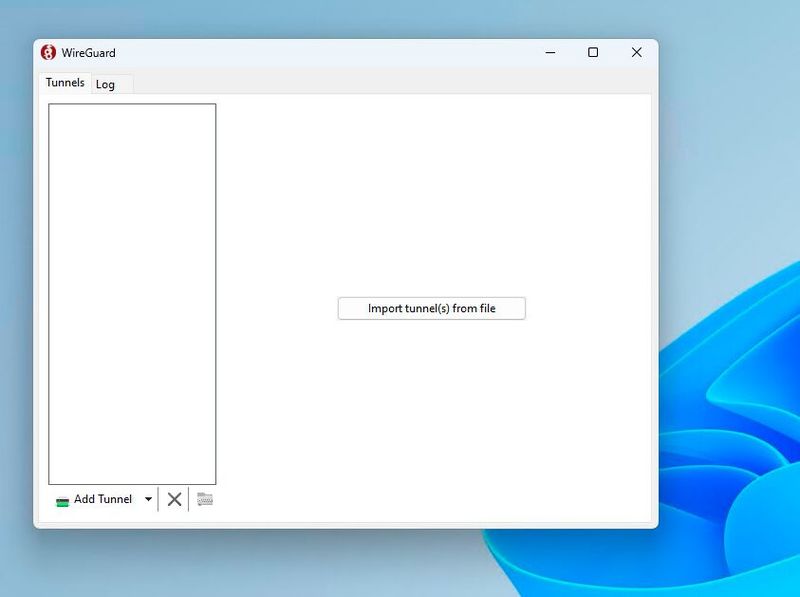Click empty title bar left of minimize button

[350, 53]
